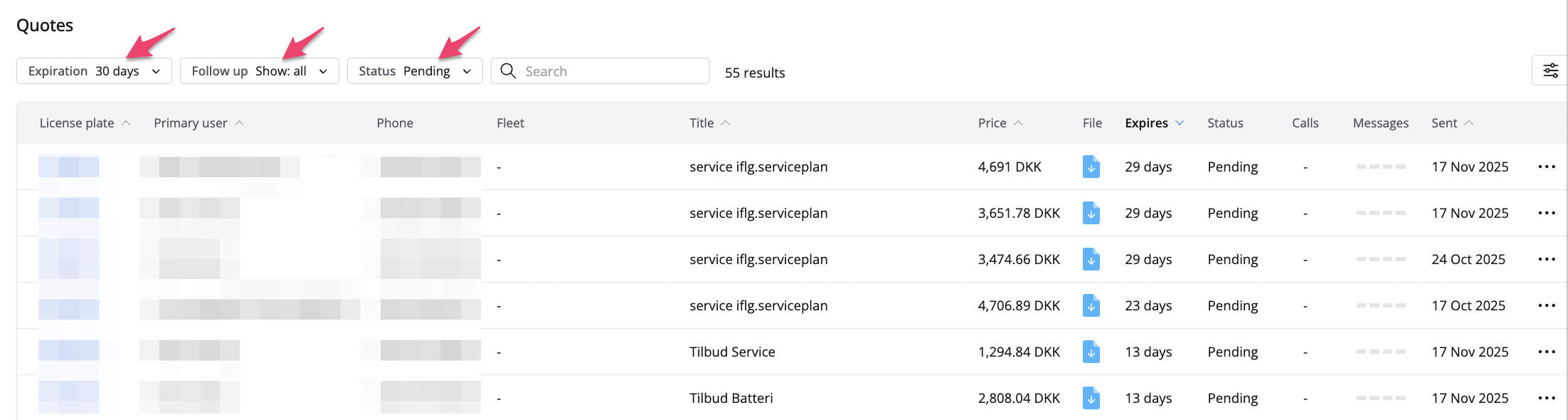Click the messages indicator bar in first row
The width and height of the screenshot is (1568, 420).
click(1380, 167)
